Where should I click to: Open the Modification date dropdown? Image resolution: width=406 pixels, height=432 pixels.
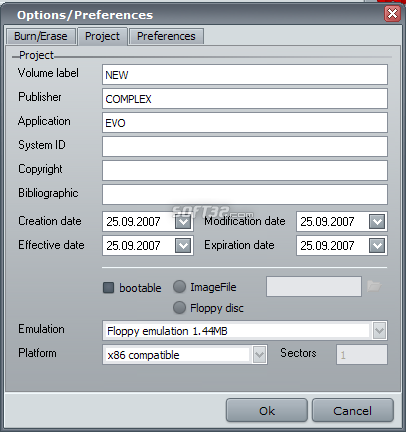377,222
